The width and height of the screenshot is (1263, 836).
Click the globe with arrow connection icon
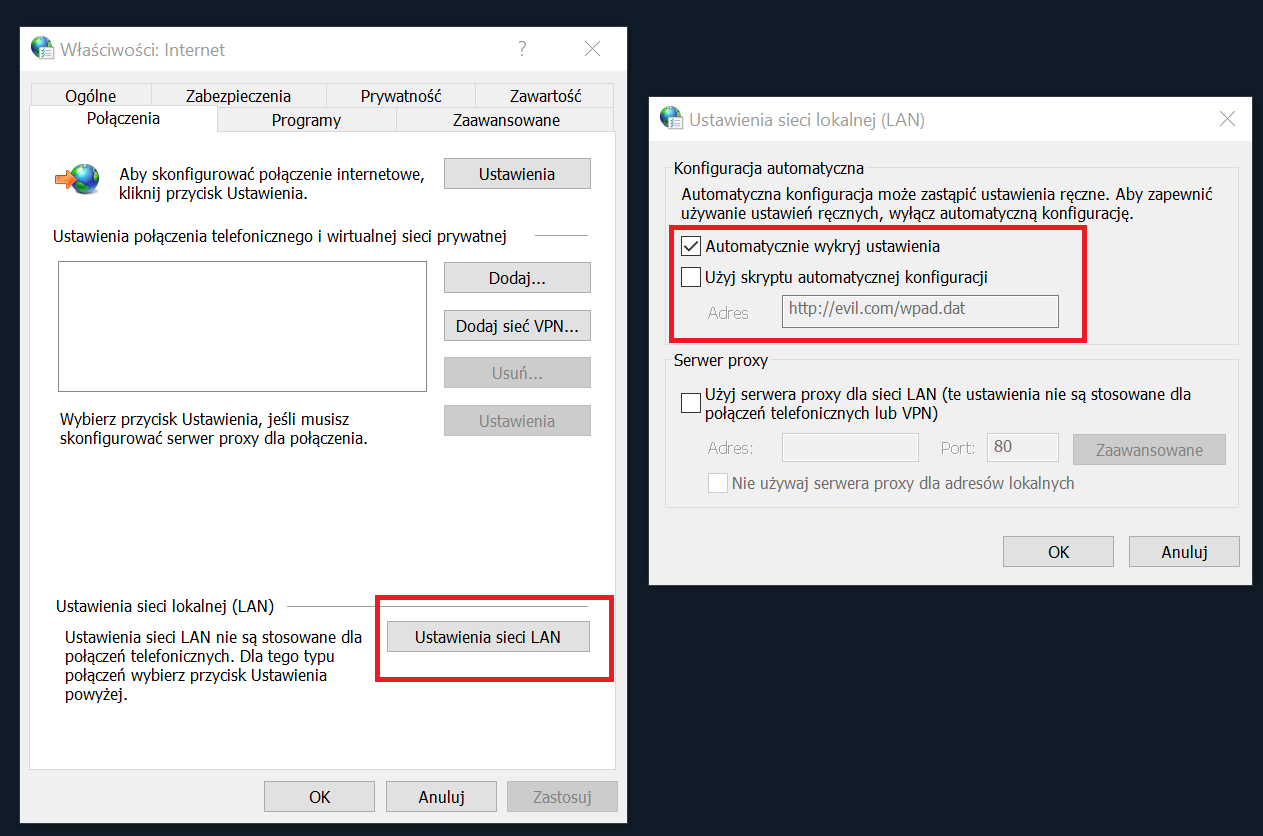tap(78, 179)
